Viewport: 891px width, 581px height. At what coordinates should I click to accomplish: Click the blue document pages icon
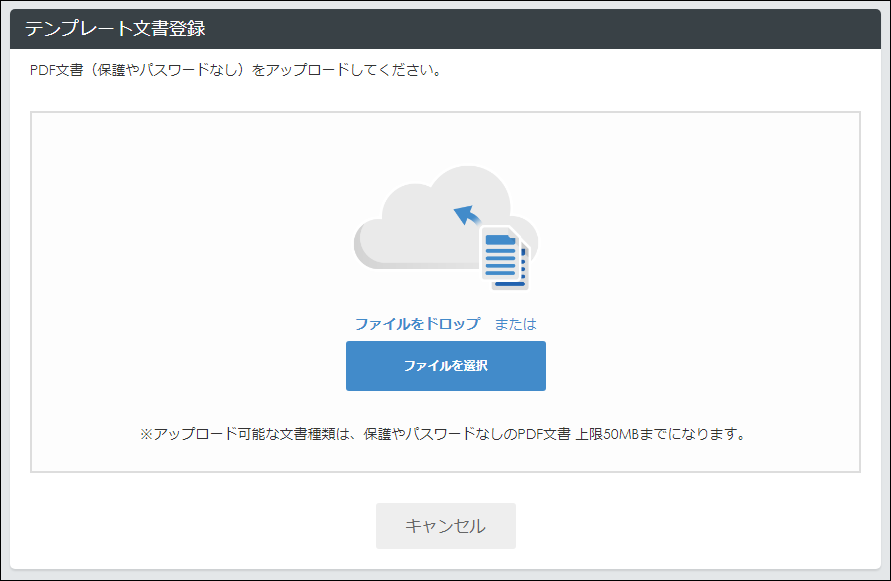[x=506, y=258]
